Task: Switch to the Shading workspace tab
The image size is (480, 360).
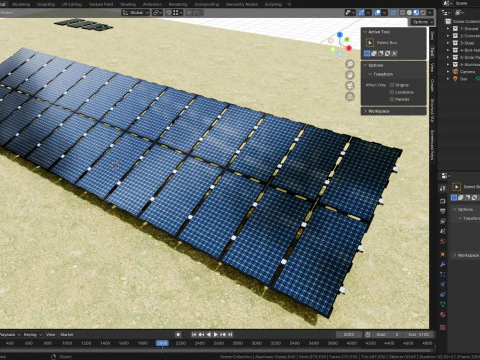Action: click(128, 4)
